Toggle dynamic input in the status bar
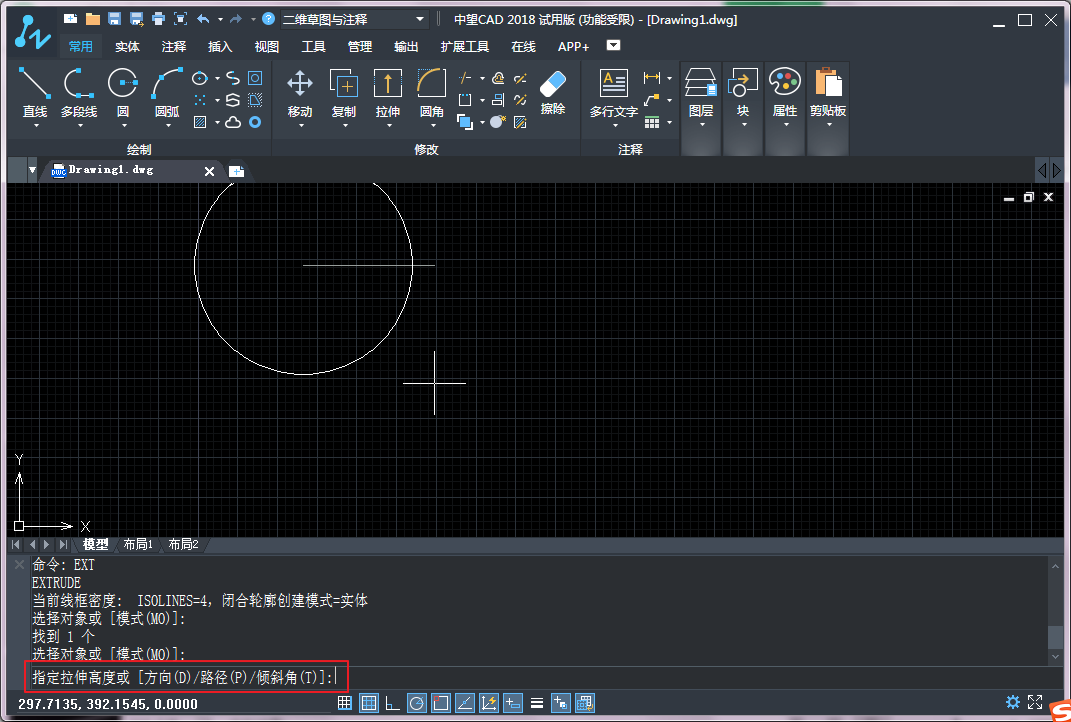 point(513,703)
